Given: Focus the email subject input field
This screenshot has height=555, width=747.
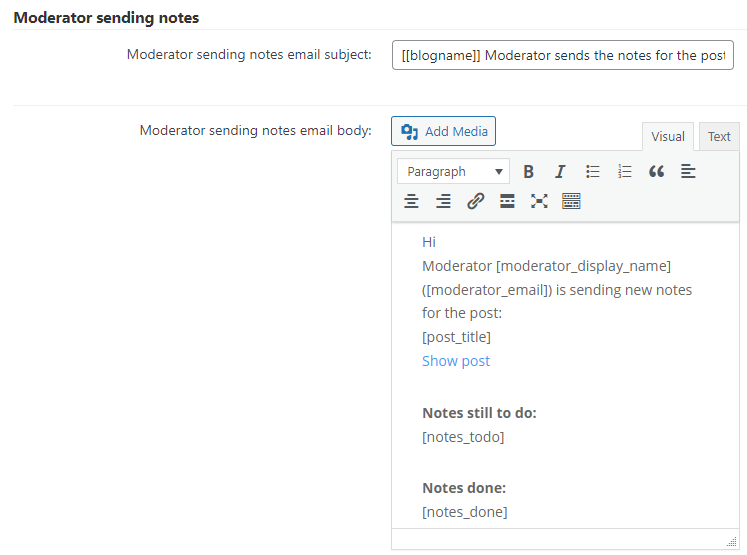Looking at the screenshot, I should pos(563,55).
